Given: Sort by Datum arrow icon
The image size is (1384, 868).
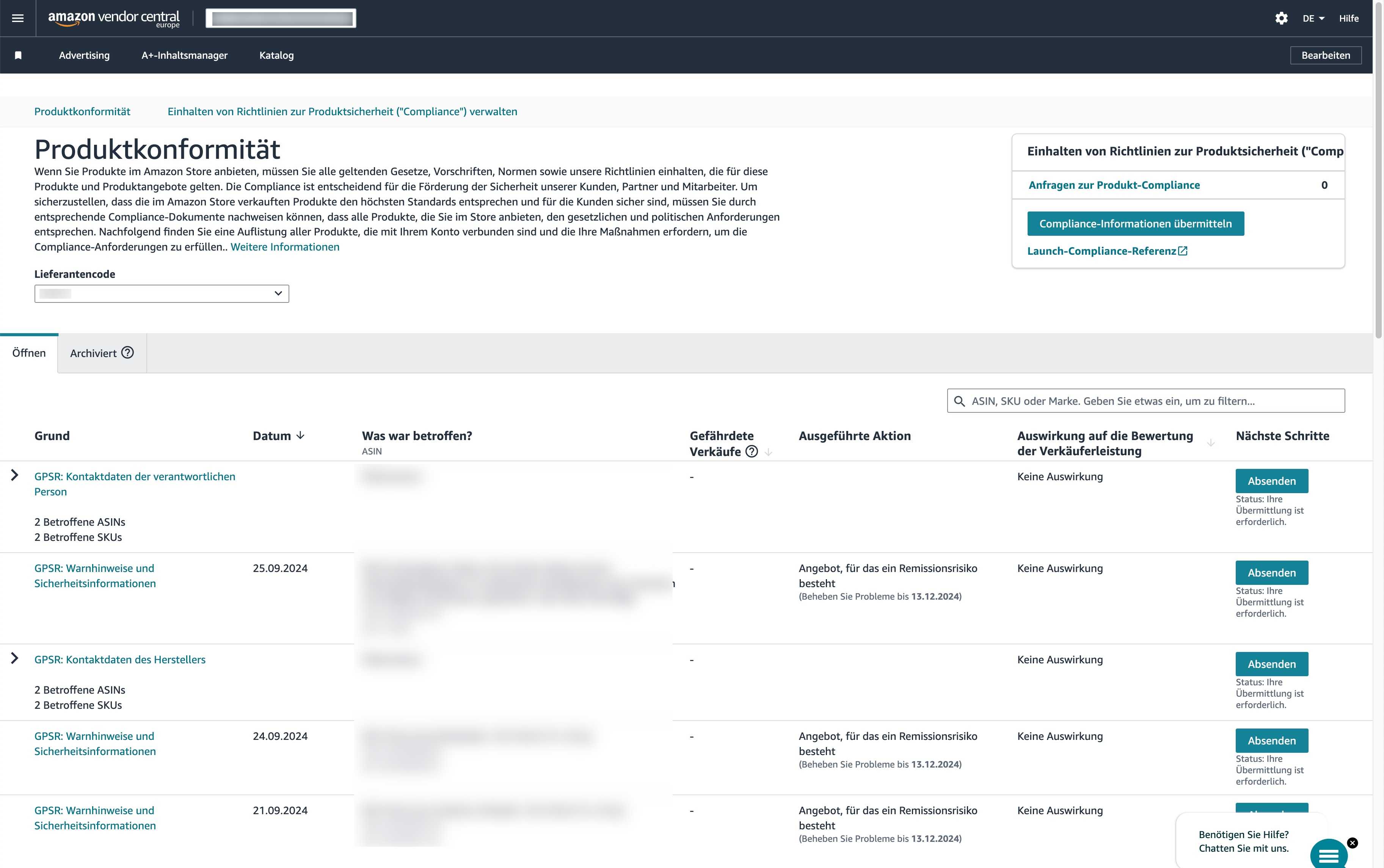Looking at the screenshot, I should click(x=300, y=436).
